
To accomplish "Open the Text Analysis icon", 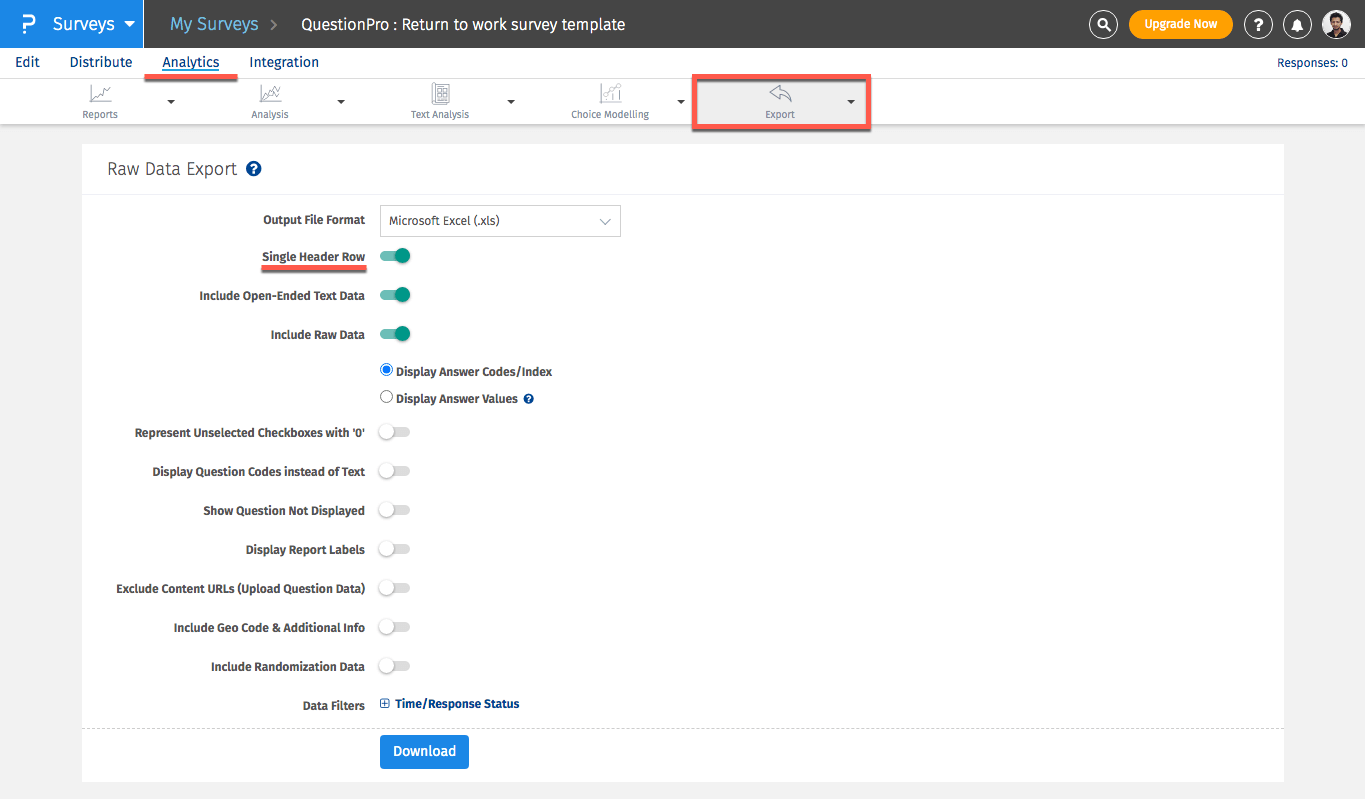I will 440,94.
